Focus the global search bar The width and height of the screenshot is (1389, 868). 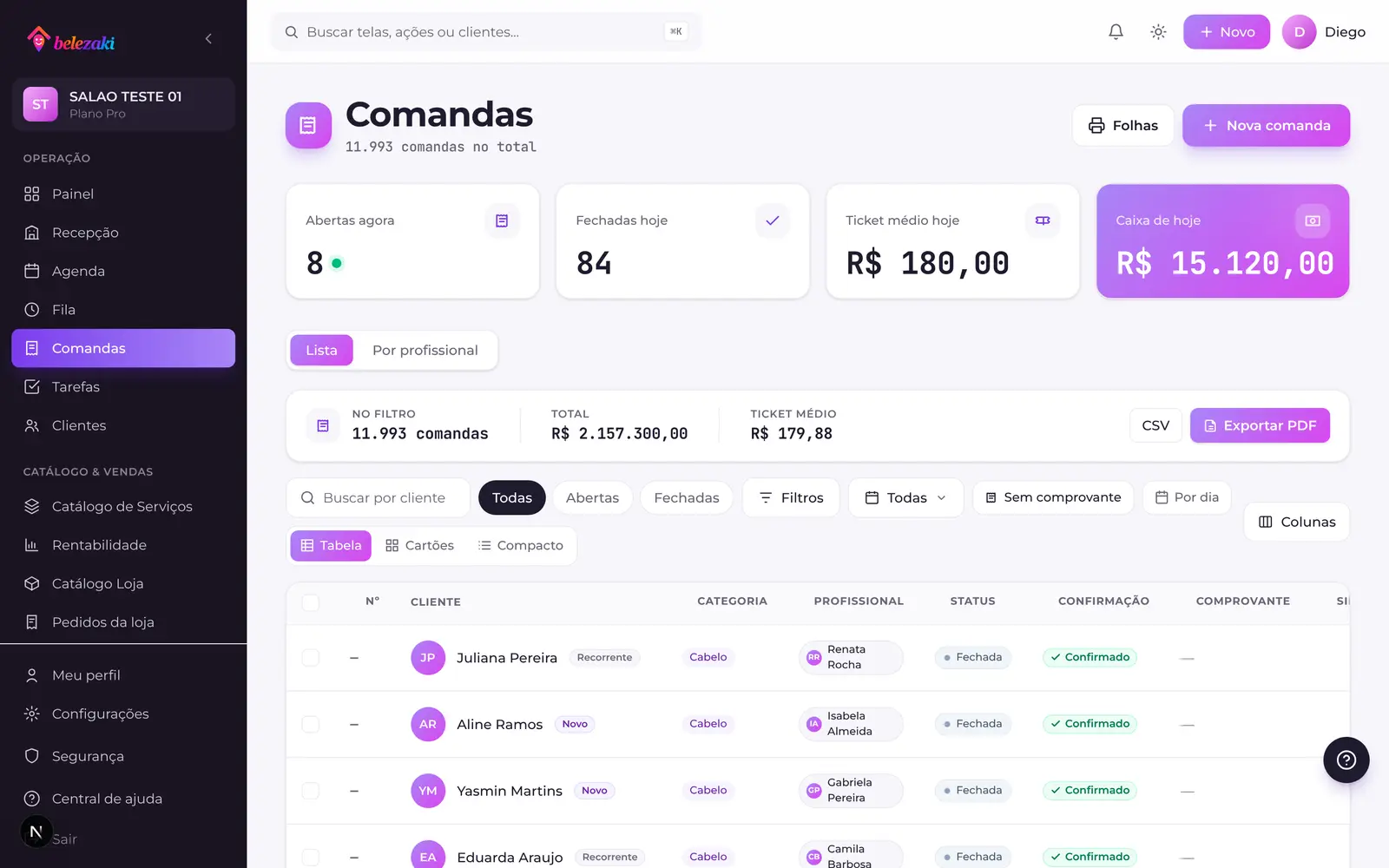click(x=486, y=32)
